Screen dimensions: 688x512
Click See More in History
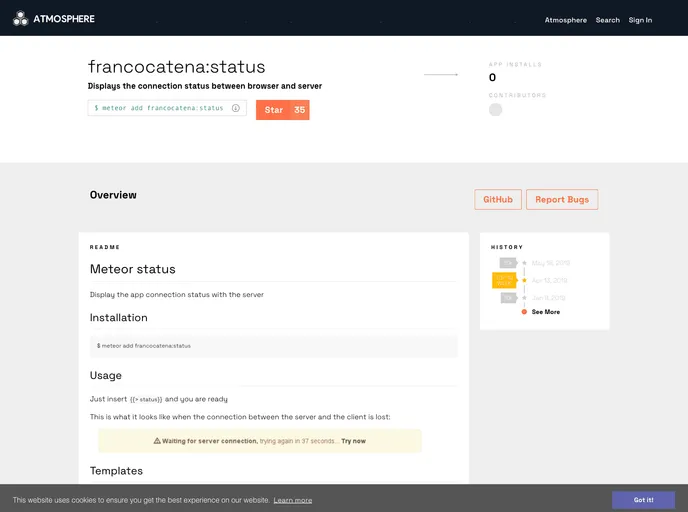(546, 312)
